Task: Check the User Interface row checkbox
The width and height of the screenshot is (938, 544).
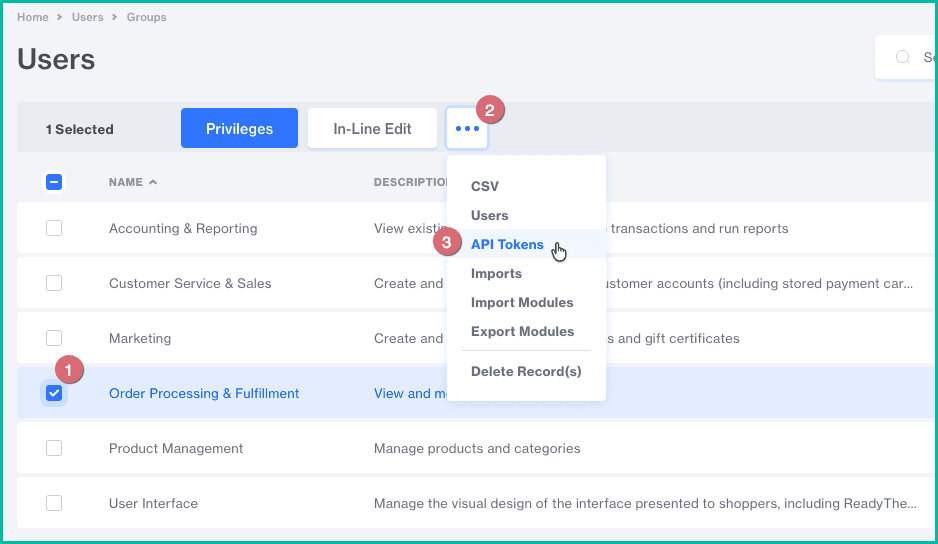Action: click(x=54, y=503)
